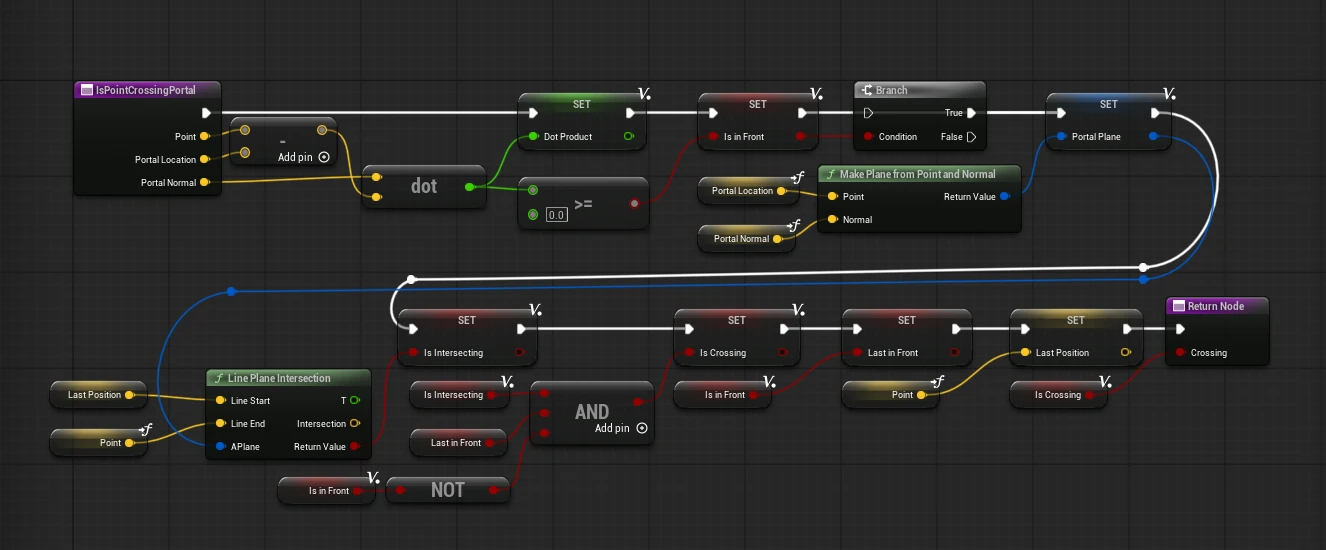Select Line Plane Intersection node title
The width and height of the screenshot is (1326, 550).
[279, 378]
